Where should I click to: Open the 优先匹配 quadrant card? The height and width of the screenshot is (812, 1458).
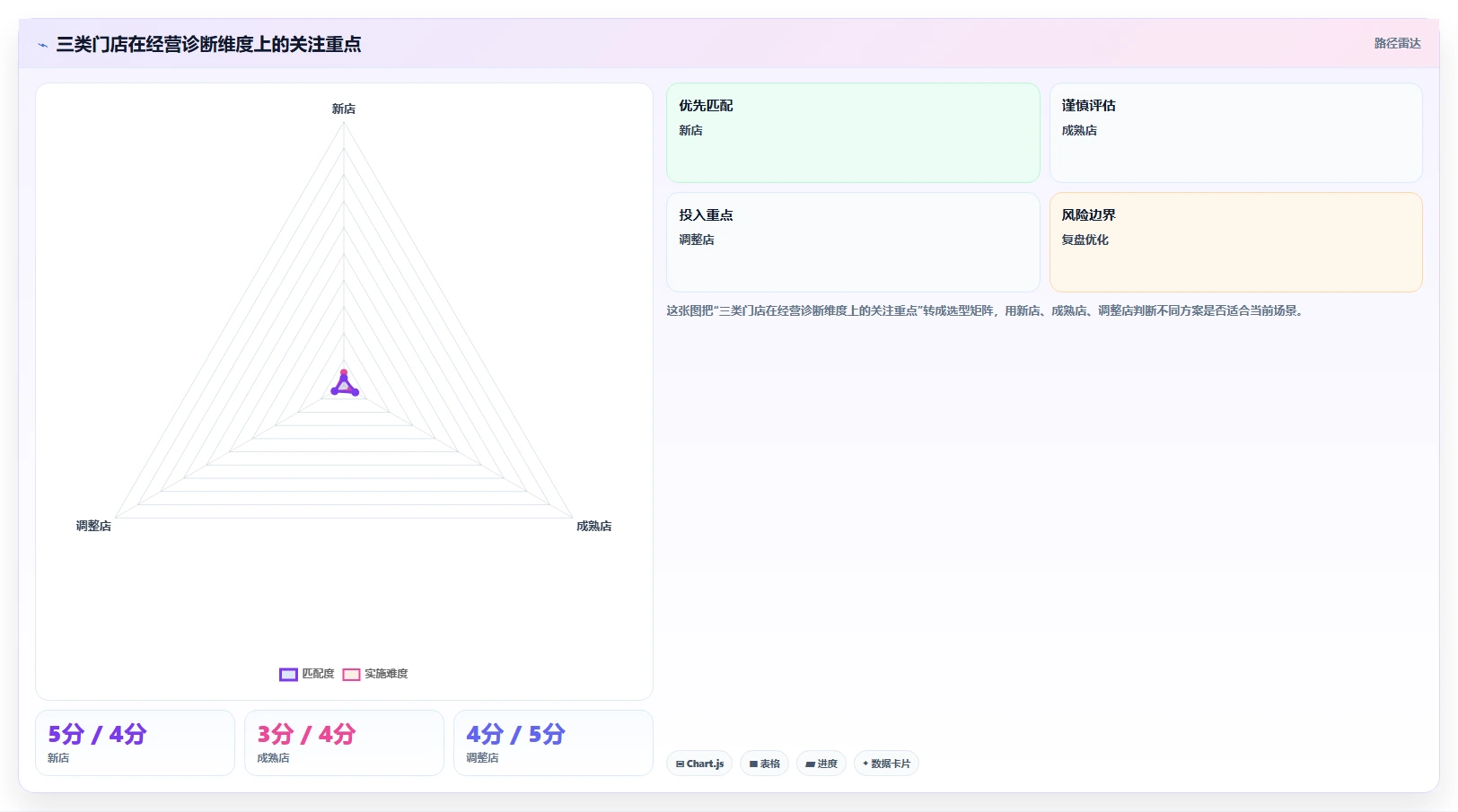(853, 133)
